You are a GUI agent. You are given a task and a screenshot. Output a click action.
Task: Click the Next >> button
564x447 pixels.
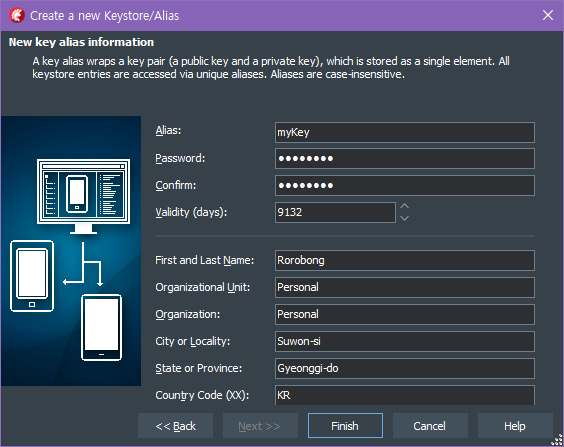(260, 426)
